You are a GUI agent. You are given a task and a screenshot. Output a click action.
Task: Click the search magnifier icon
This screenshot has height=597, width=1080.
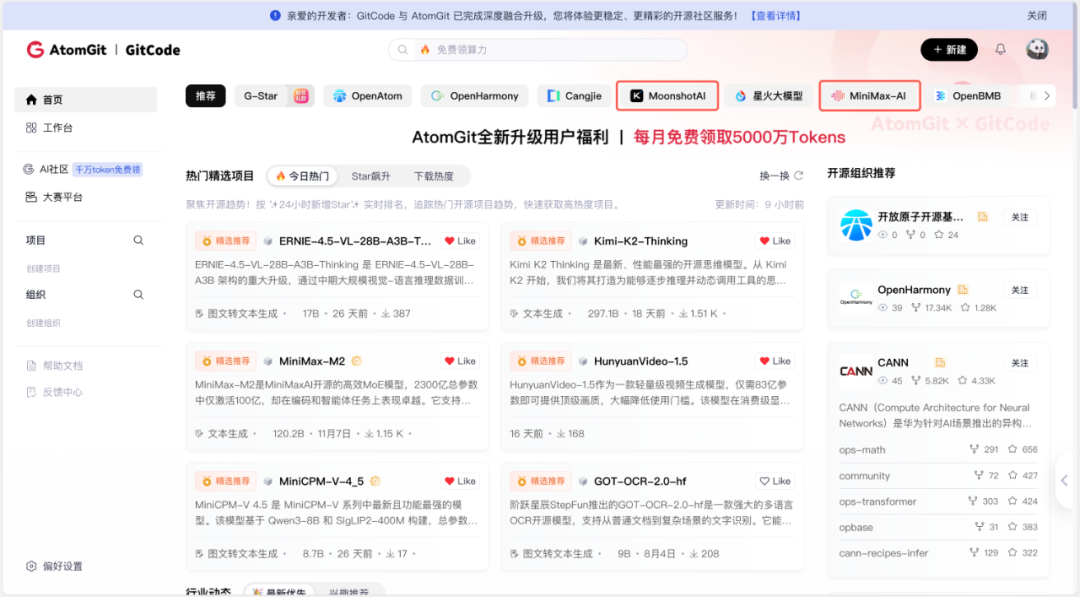[x=403, y=50]
